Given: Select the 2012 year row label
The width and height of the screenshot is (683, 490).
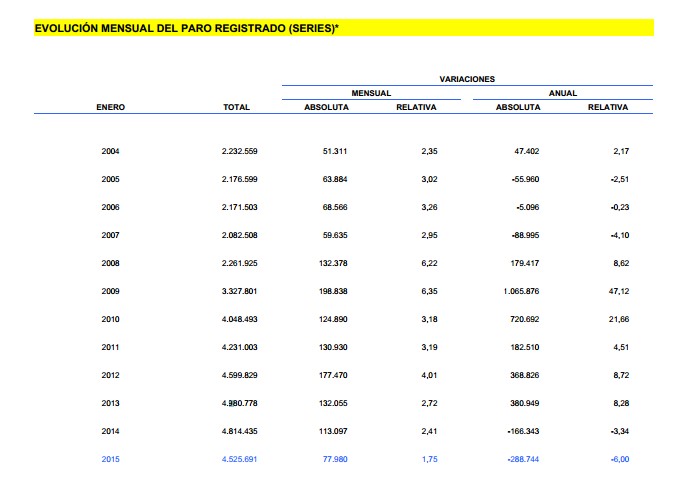Looking at the screenshot, I should click(x=110, y=376).
